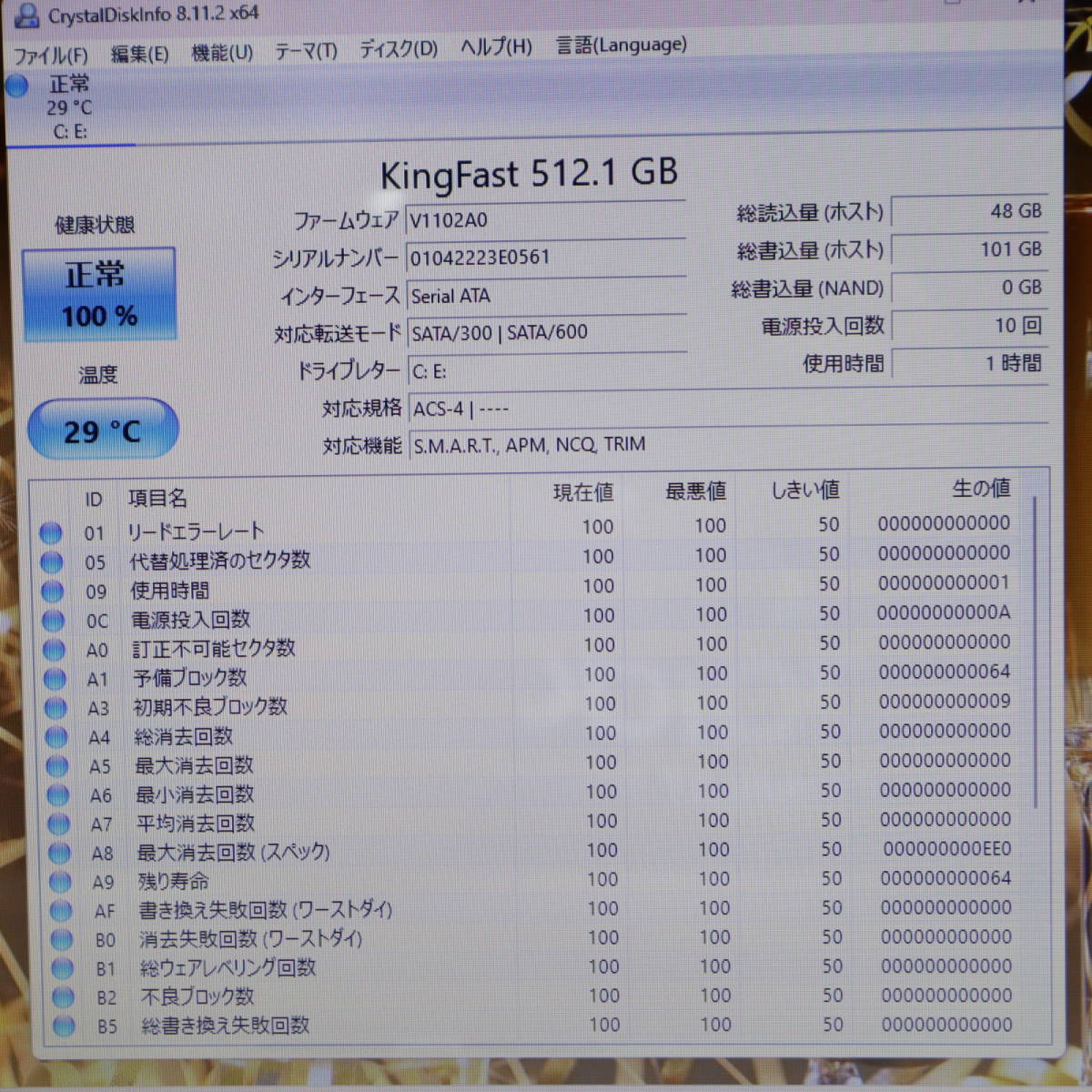
Task: Click status orb for AF 書き換え失敗回数
Action: (x=61, y=911)
